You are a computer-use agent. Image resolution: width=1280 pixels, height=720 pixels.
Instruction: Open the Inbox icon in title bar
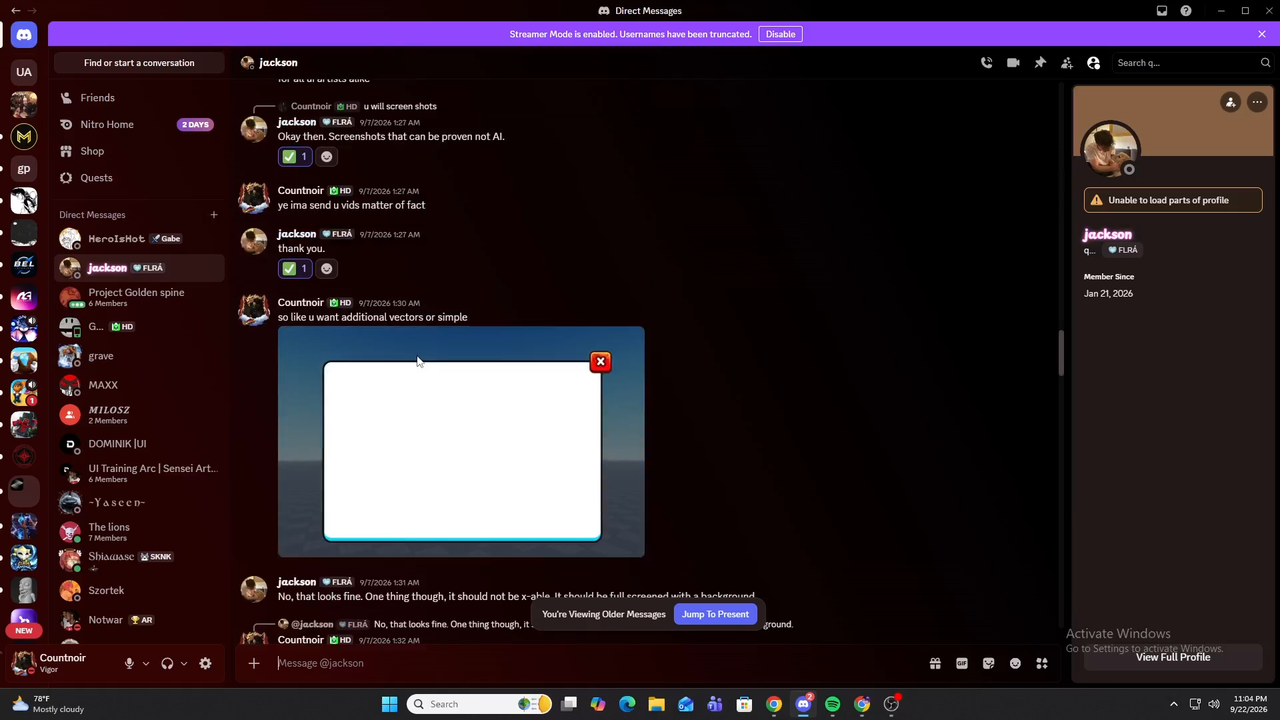click(x=1162, y=11)
